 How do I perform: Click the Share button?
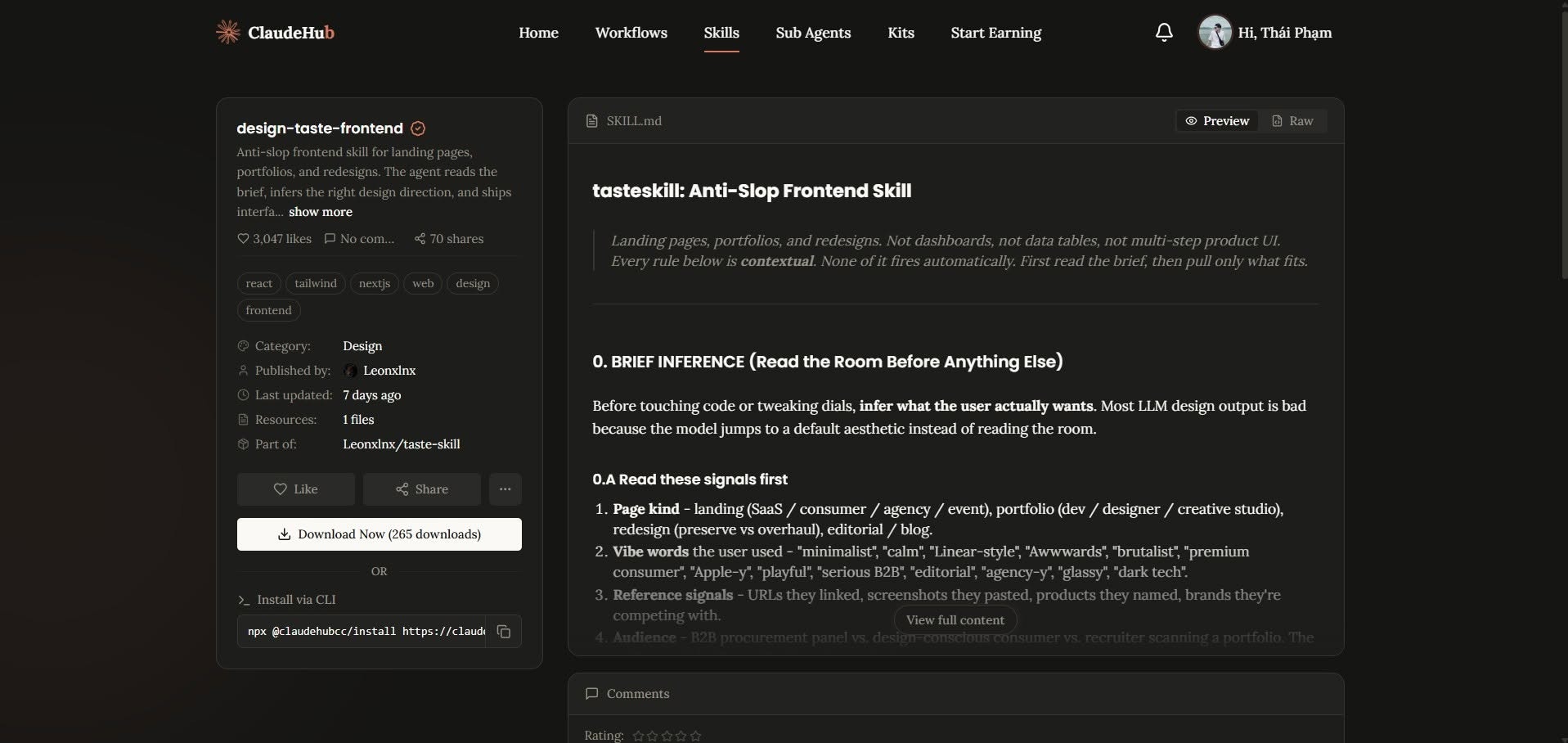click(x=422, y=489)
